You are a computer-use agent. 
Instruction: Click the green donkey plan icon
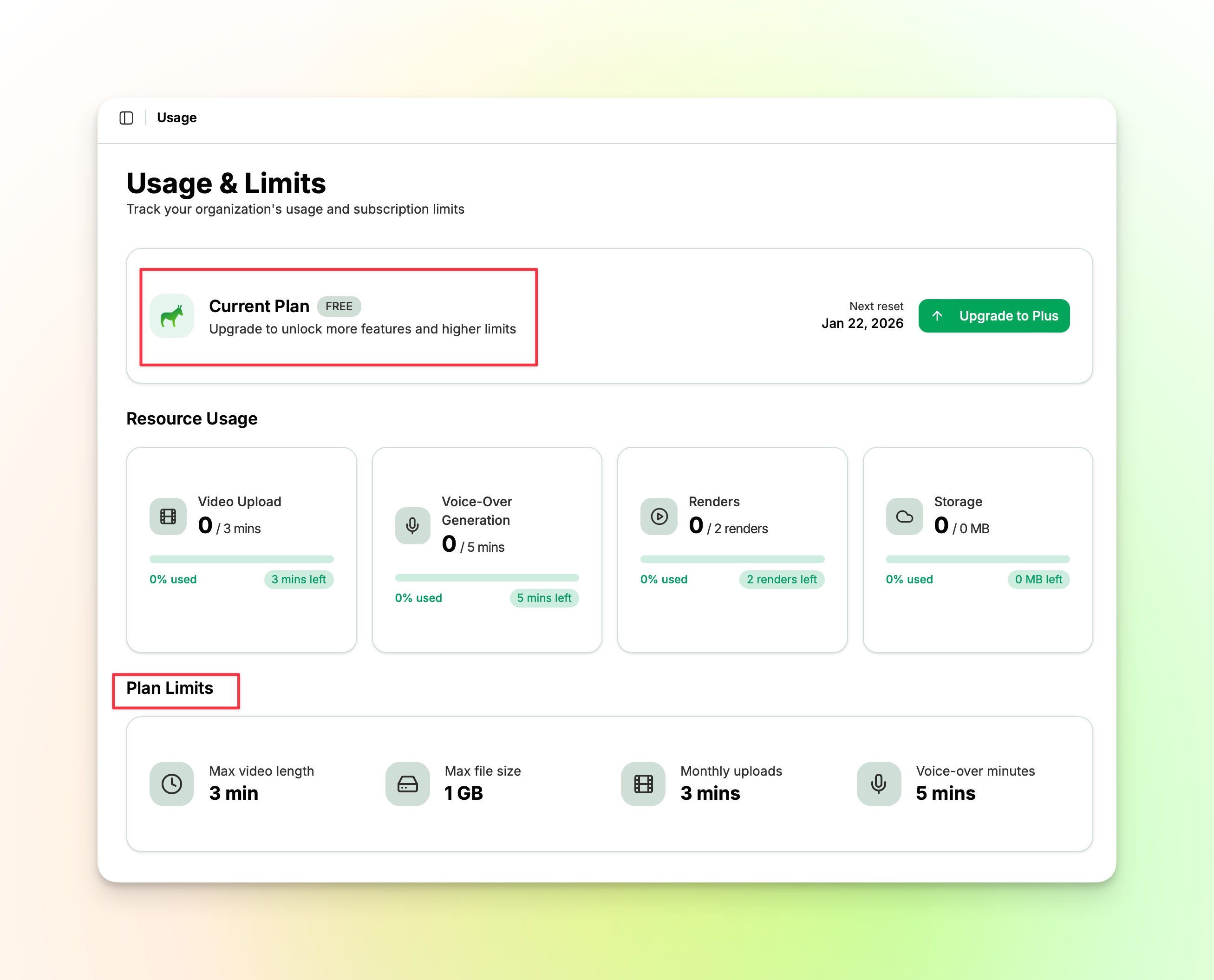[x=171, y=316]
